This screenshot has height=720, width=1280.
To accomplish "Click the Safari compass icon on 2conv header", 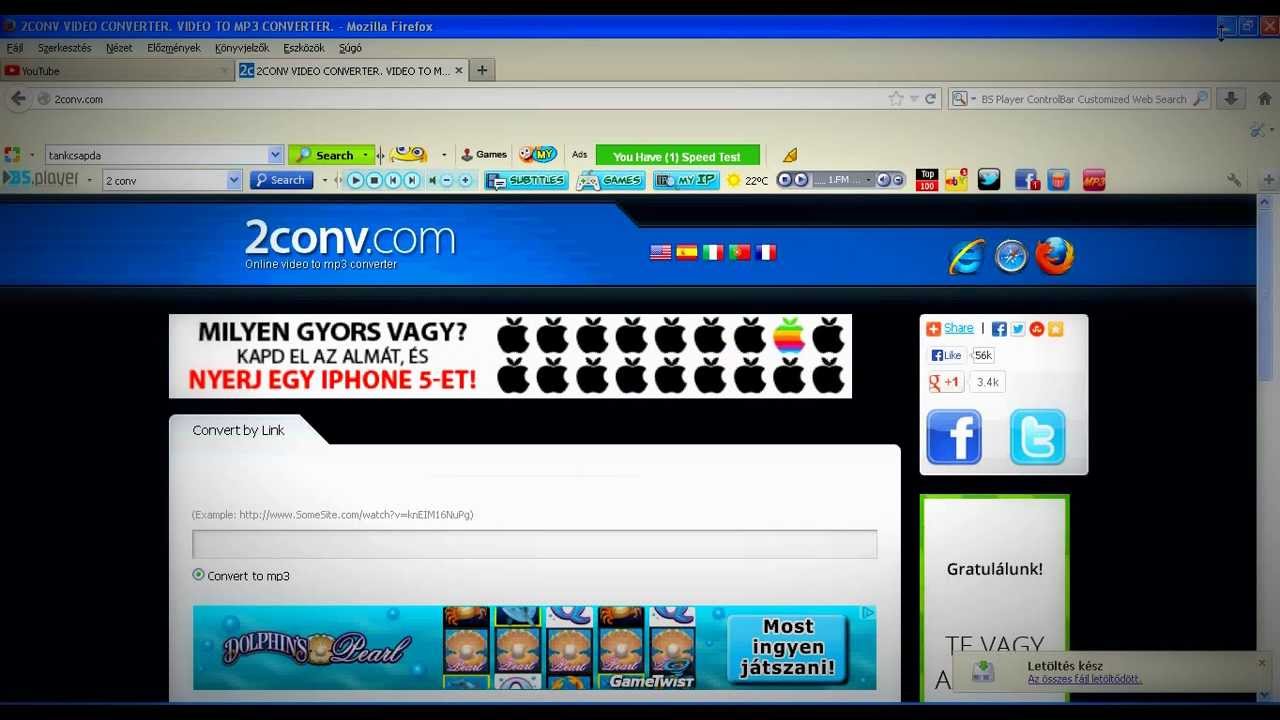I will click(x=1011, y=257).
